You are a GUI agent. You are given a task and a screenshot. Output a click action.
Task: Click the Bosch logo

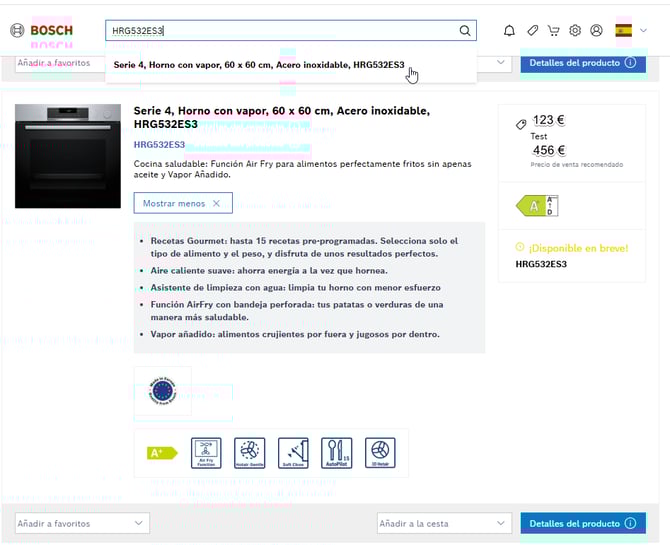(42, 30)
